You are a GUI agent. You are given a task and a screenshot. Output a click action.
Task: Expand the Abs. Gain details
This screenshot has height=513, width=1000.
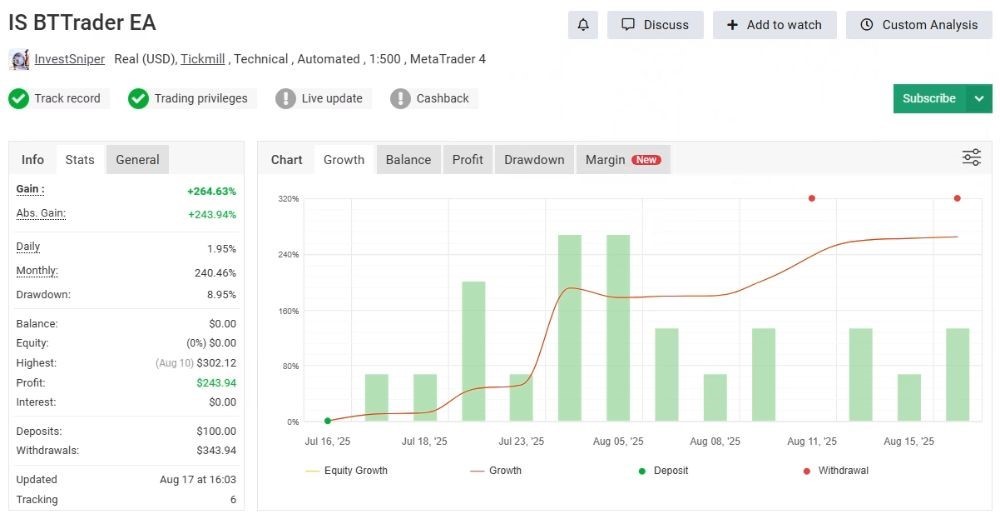pyautogui.click(x=41, y=213)
